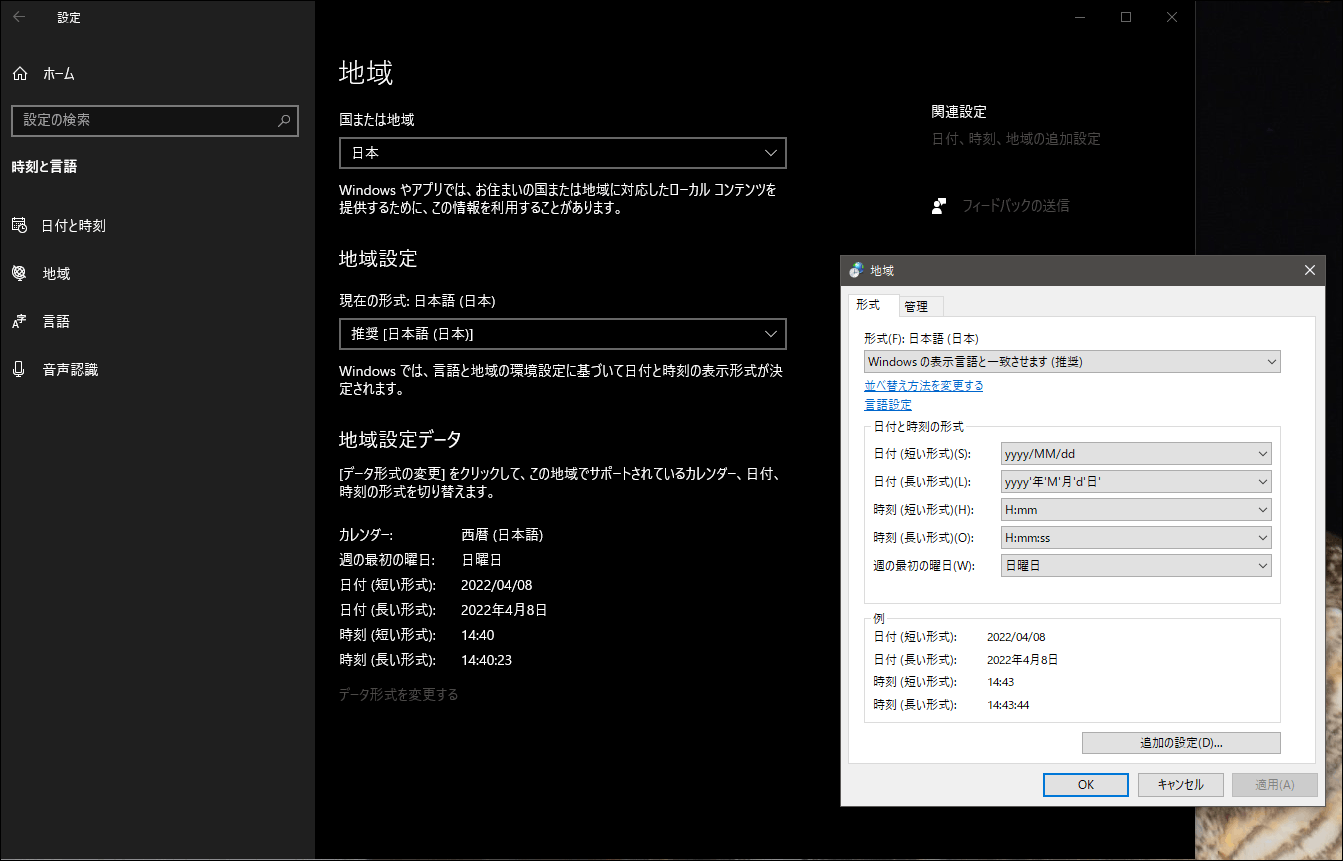This screenshot has height=861, width=1343.
Task: Open the 日付 (短い形式) yyyy/MM/dd dropdown
Action: coord(1136,454)
